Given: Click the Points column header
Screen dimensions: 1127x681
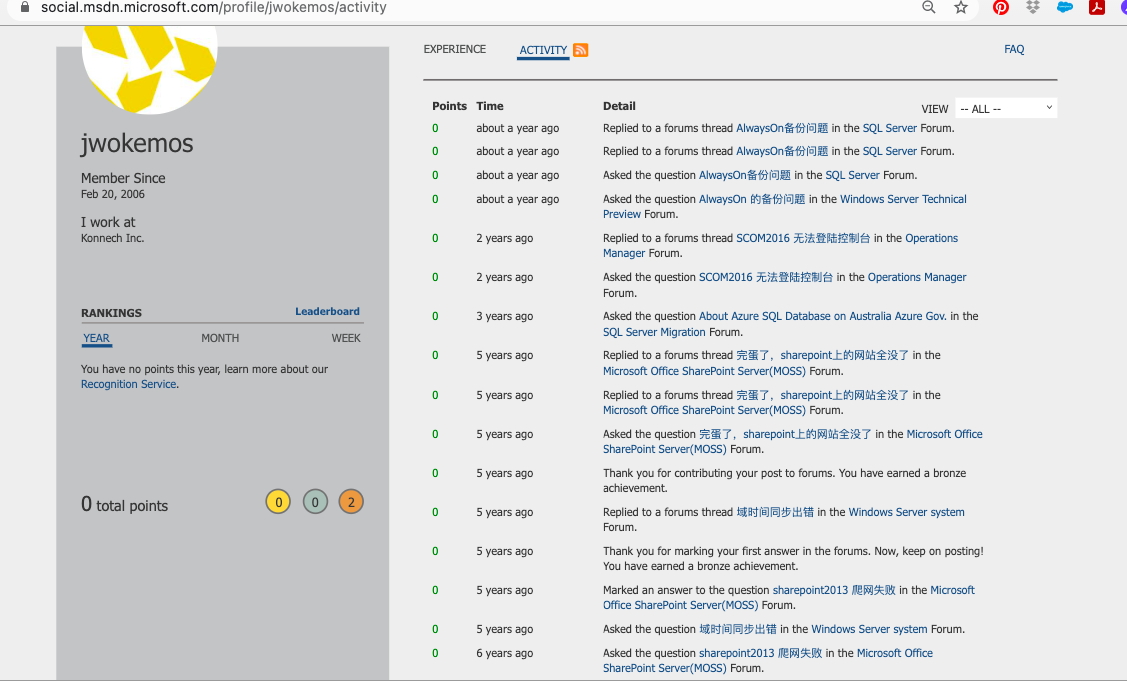Looking at the screenshot, I should click(449, 106).
